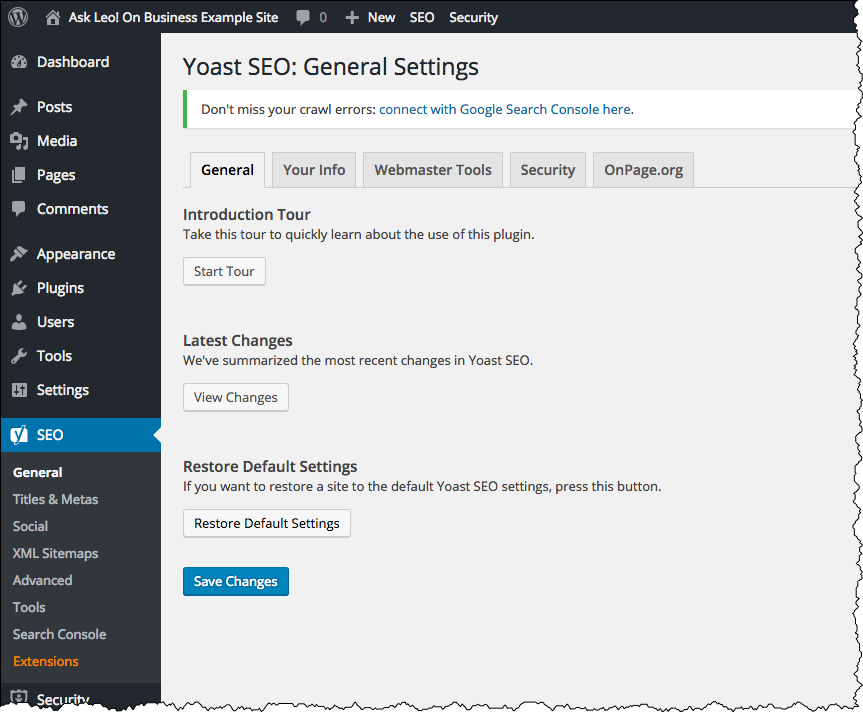Click the Media icon in sidebar
This screenshot has height=712, width=863.
(19, 141)
